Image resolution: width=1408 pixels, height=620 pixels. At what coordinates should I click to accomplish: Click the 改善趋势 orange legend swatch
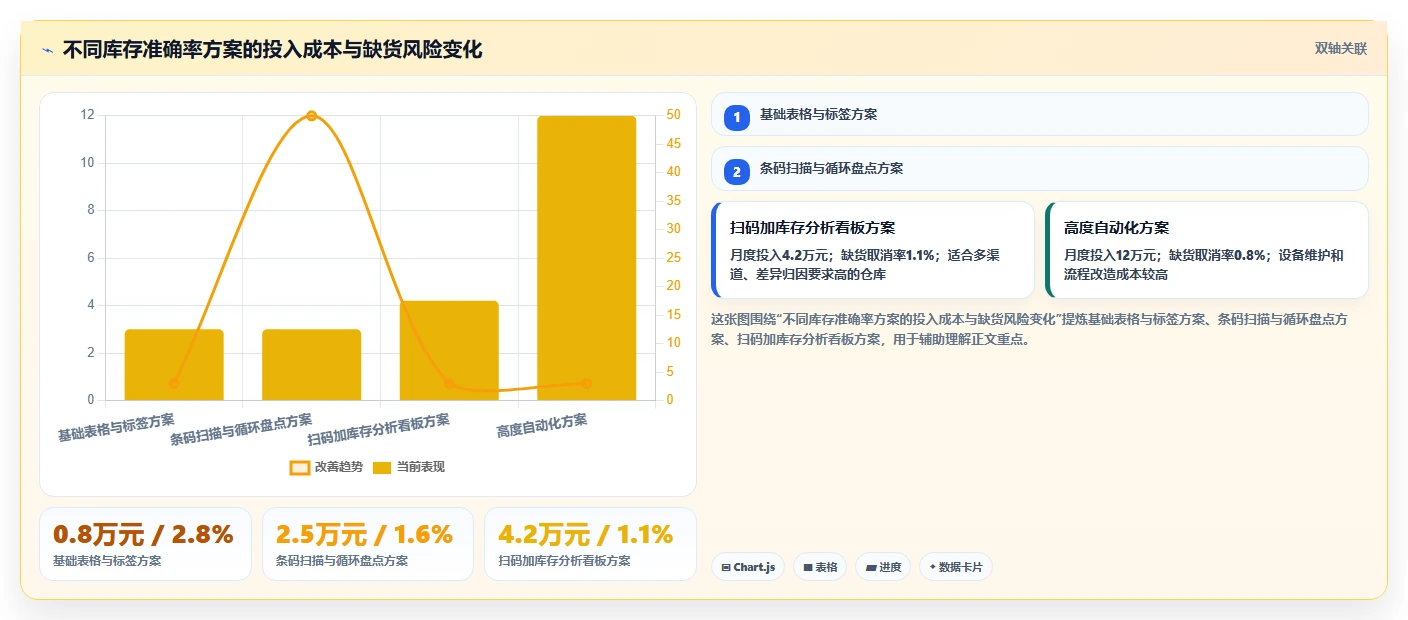coord(300,467)
